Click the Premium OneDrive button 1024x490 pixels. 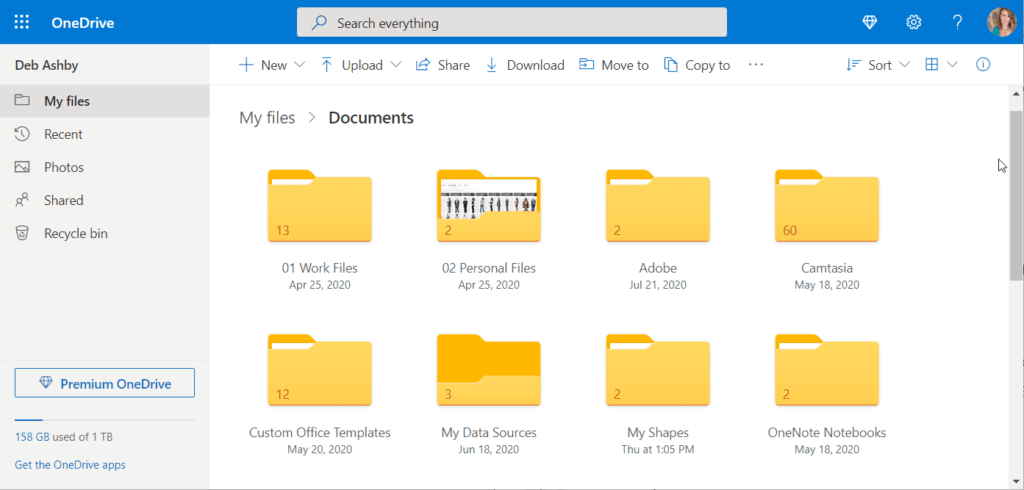(105, 383)
